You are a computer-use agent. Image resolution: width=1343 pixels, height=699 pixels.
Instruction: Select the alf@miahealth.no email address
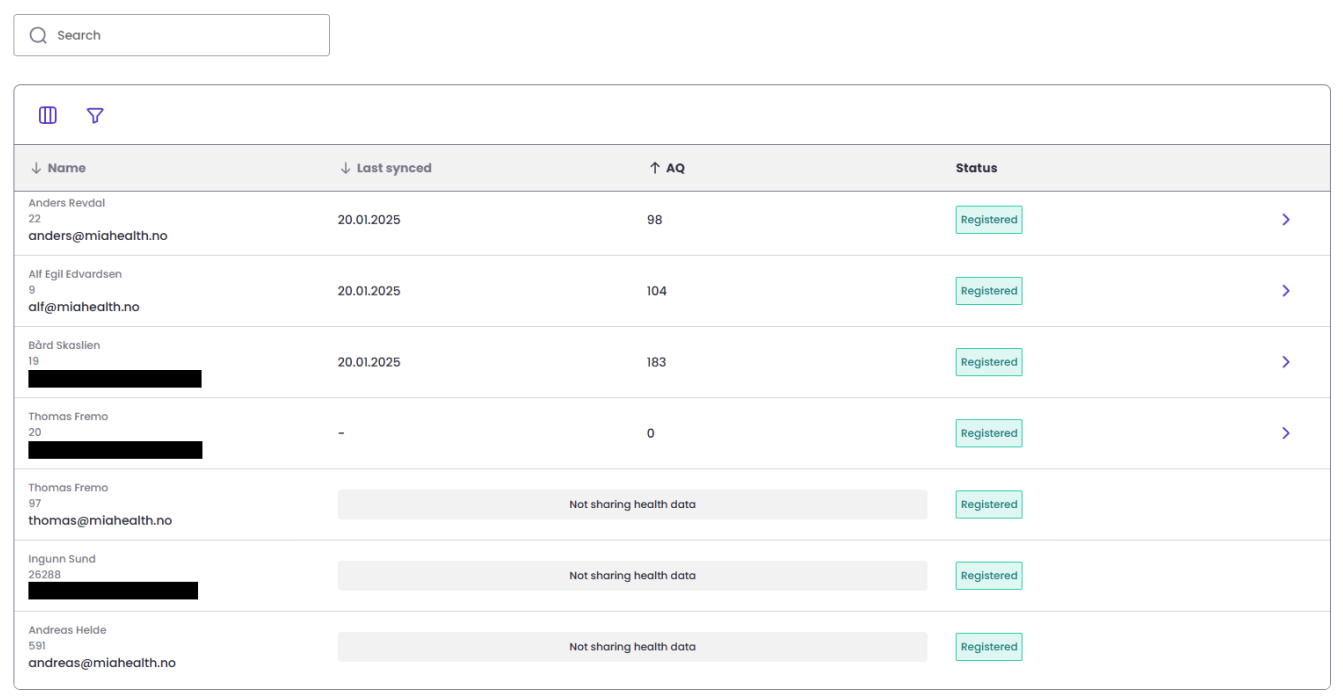(84, 307)
